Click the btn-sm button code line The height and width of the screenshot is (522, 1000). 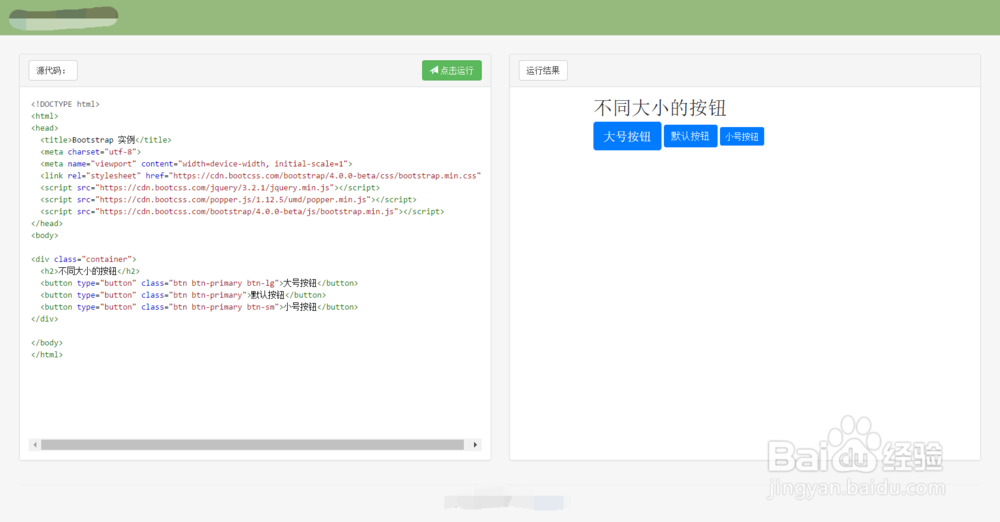point(199,307)
